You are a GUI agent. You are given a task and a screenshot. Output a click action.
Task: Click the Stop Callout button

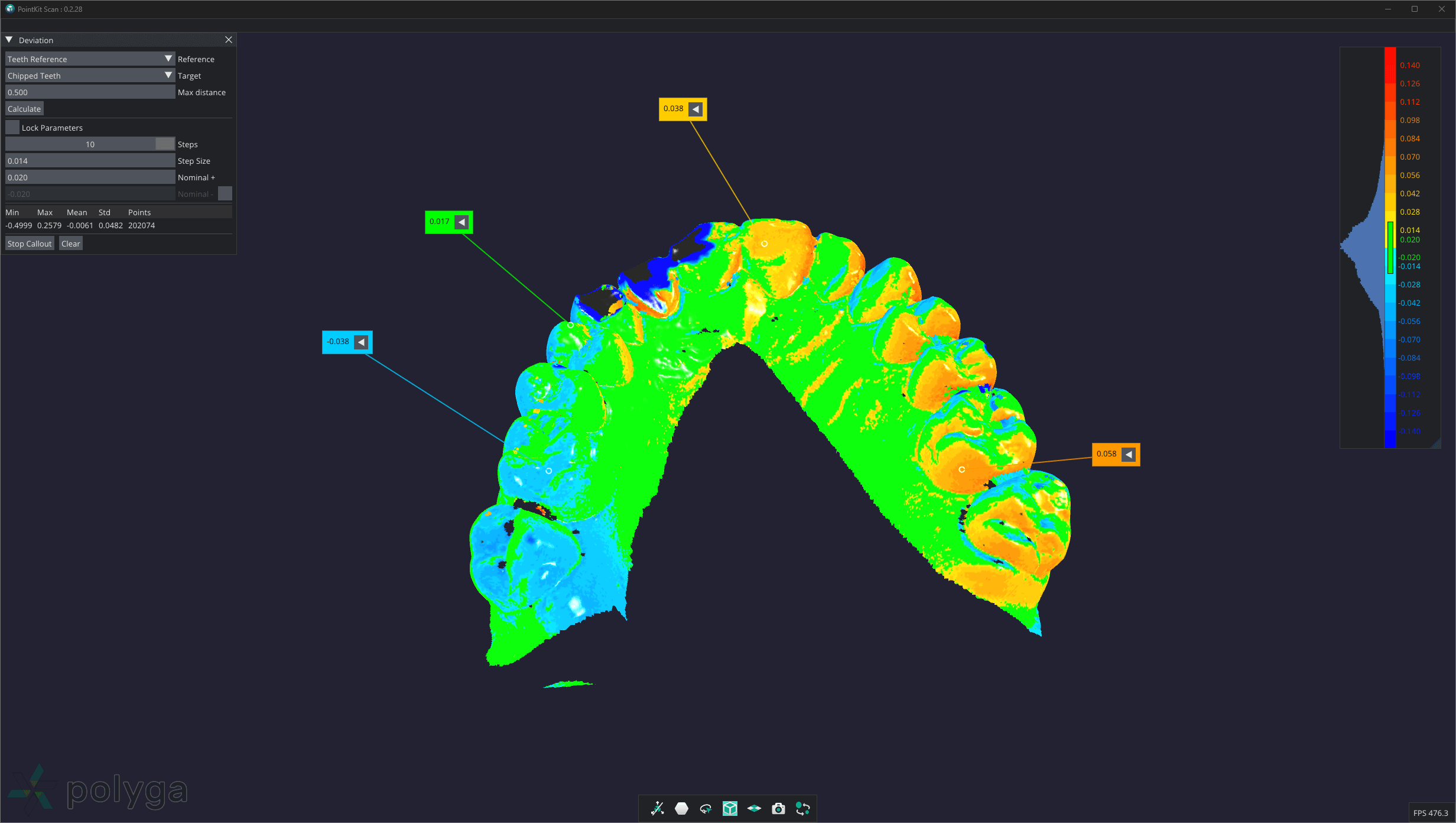(x=29, y=243)
